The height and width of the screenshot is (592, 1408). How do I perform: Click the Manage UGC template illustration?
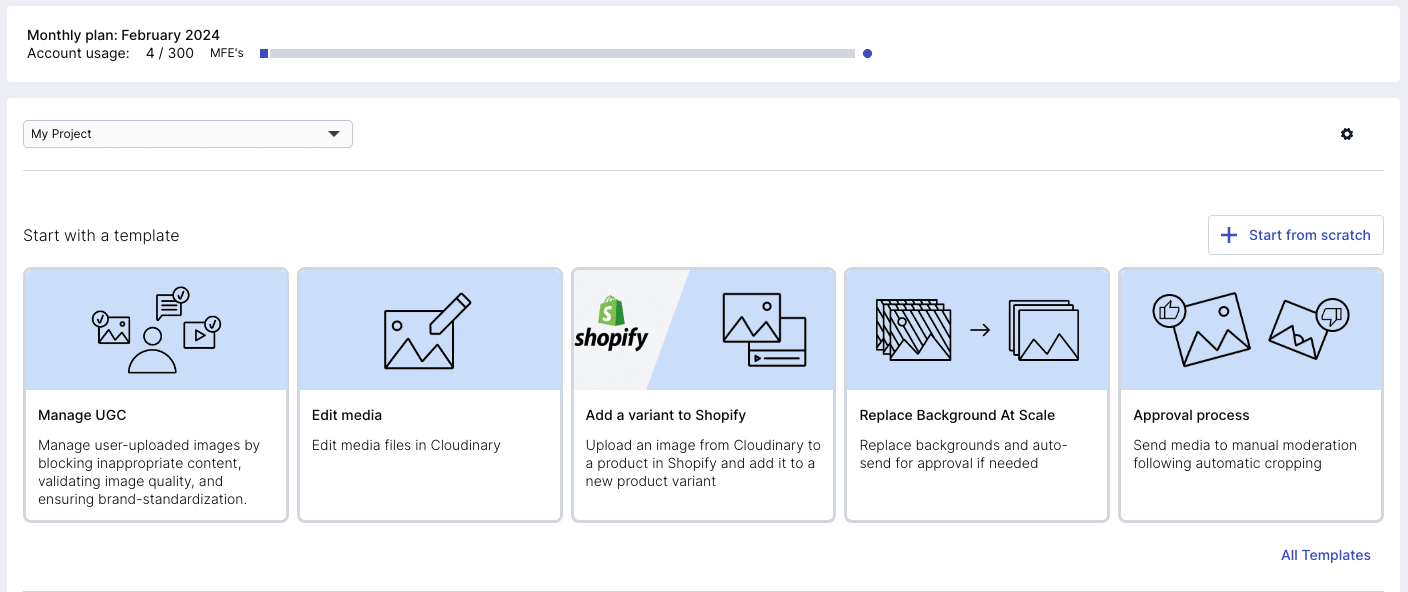click(156, 330)
